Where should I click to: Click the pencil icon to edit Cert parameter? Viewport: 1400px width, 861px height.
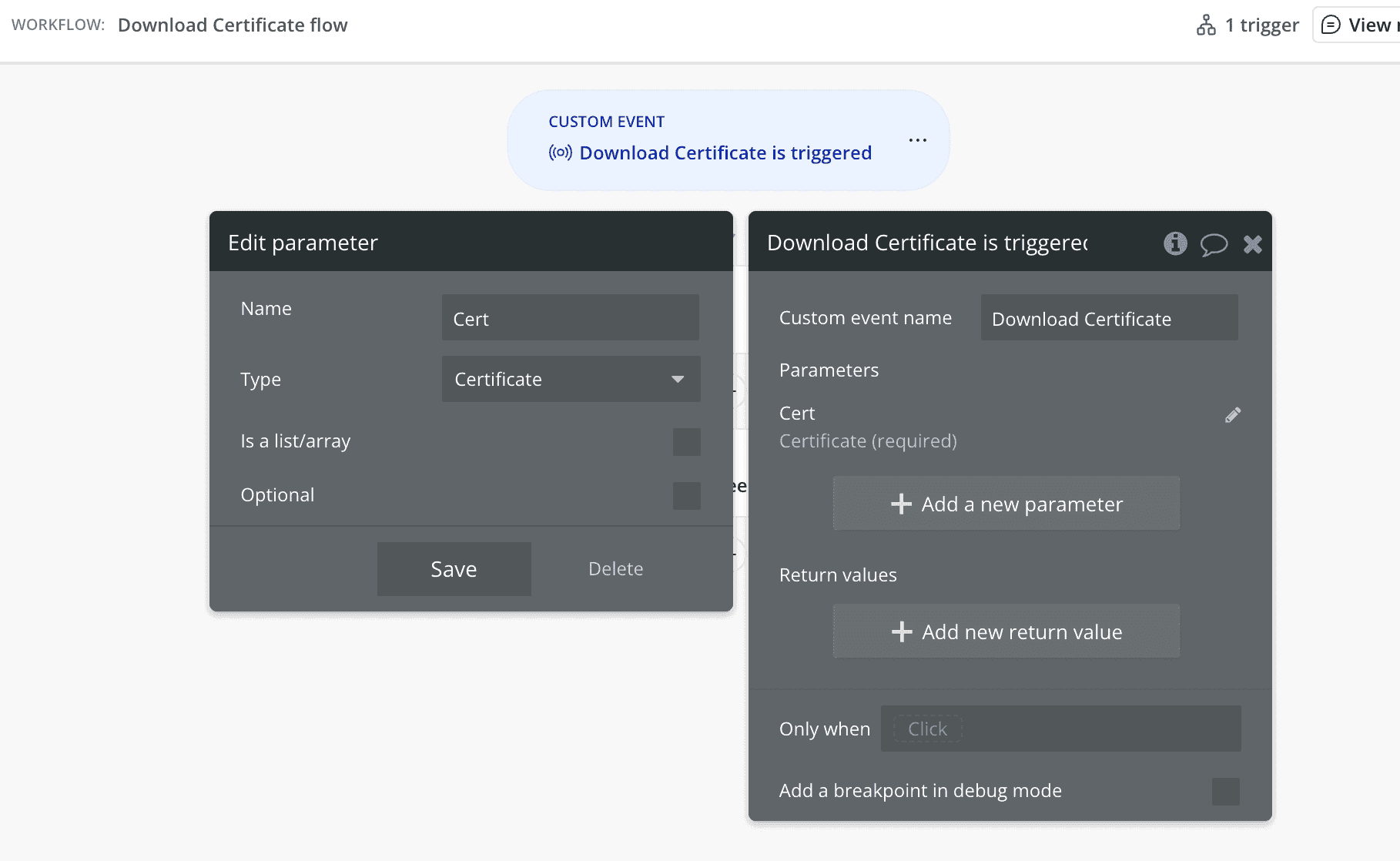click(x=1233, y=415)
